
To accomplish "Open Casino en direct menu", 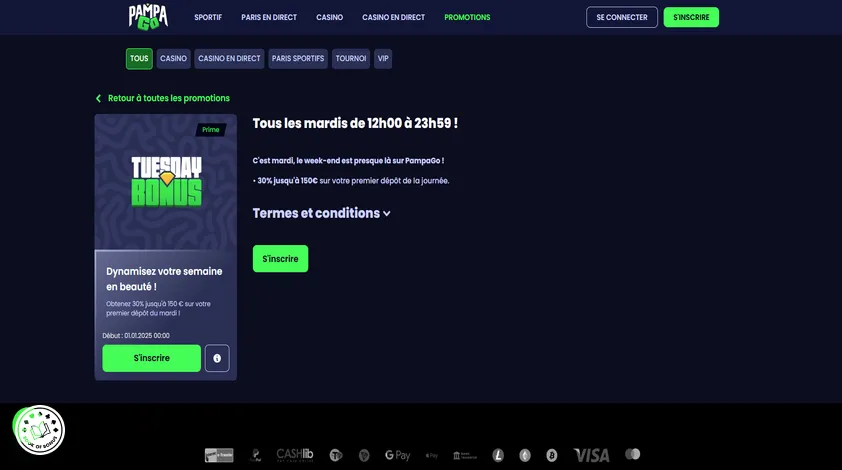I will (x=393, y=17).
